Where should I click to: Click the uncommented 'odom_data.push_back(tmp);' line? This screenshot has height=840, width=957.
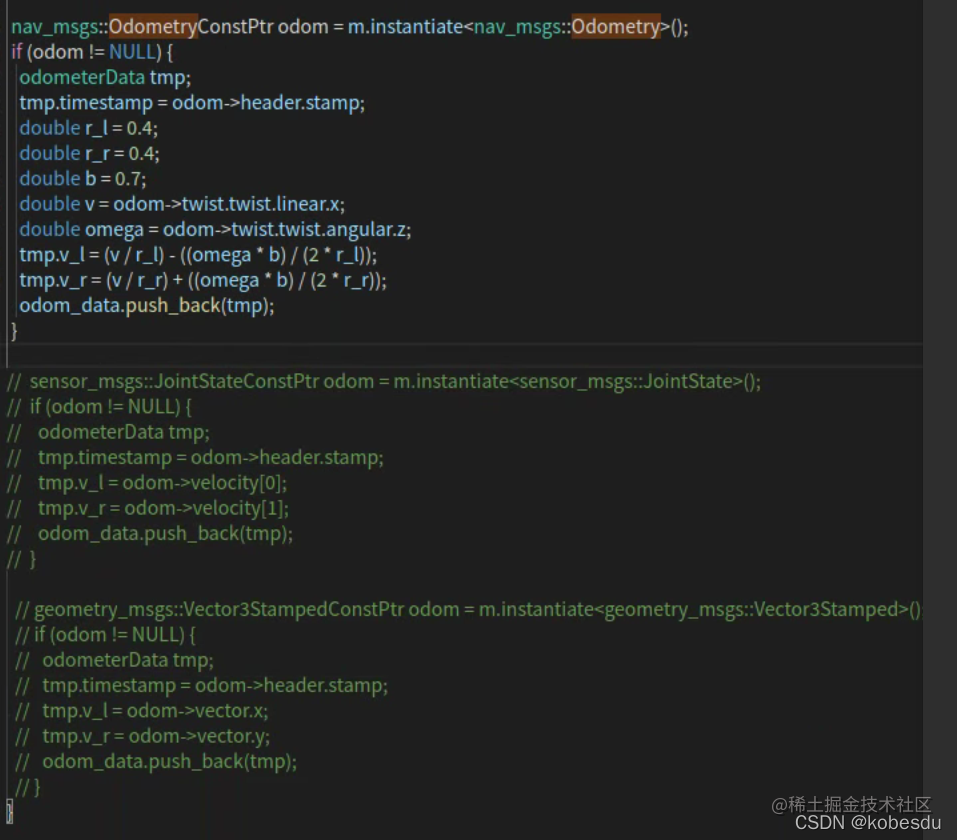coord(146,305)
